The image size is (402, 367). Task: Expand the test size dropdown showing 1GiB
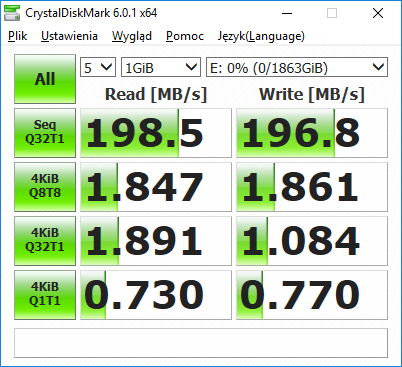[161, 67]
